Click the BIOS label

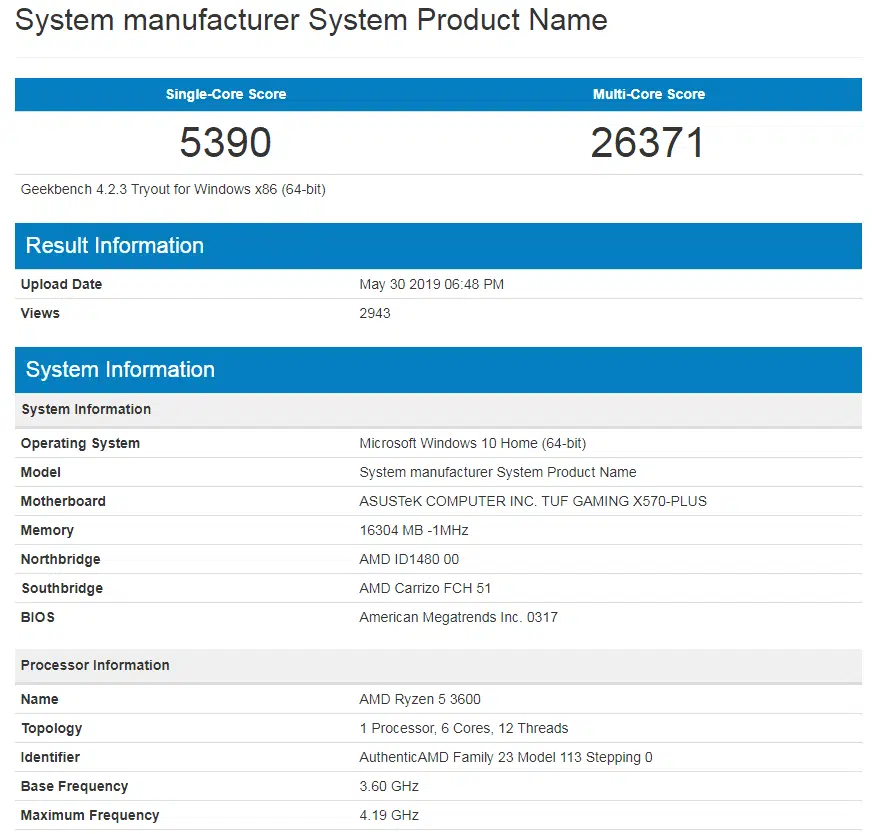(x=38, y=617)
